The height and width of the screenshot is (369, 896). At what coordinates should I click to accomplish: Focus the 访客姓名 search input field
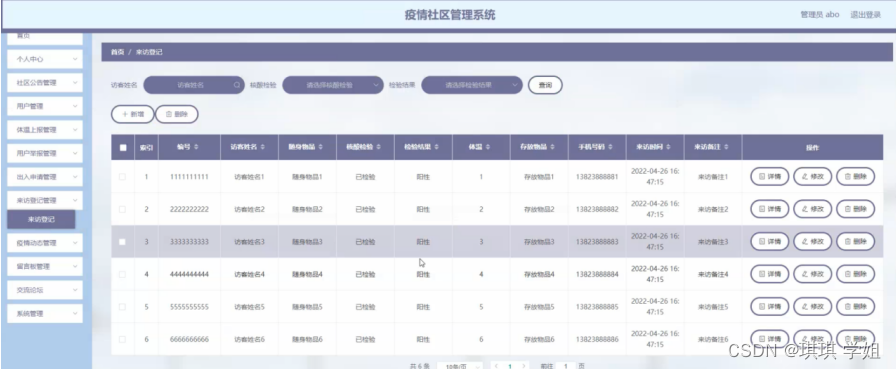click(194, 85)
